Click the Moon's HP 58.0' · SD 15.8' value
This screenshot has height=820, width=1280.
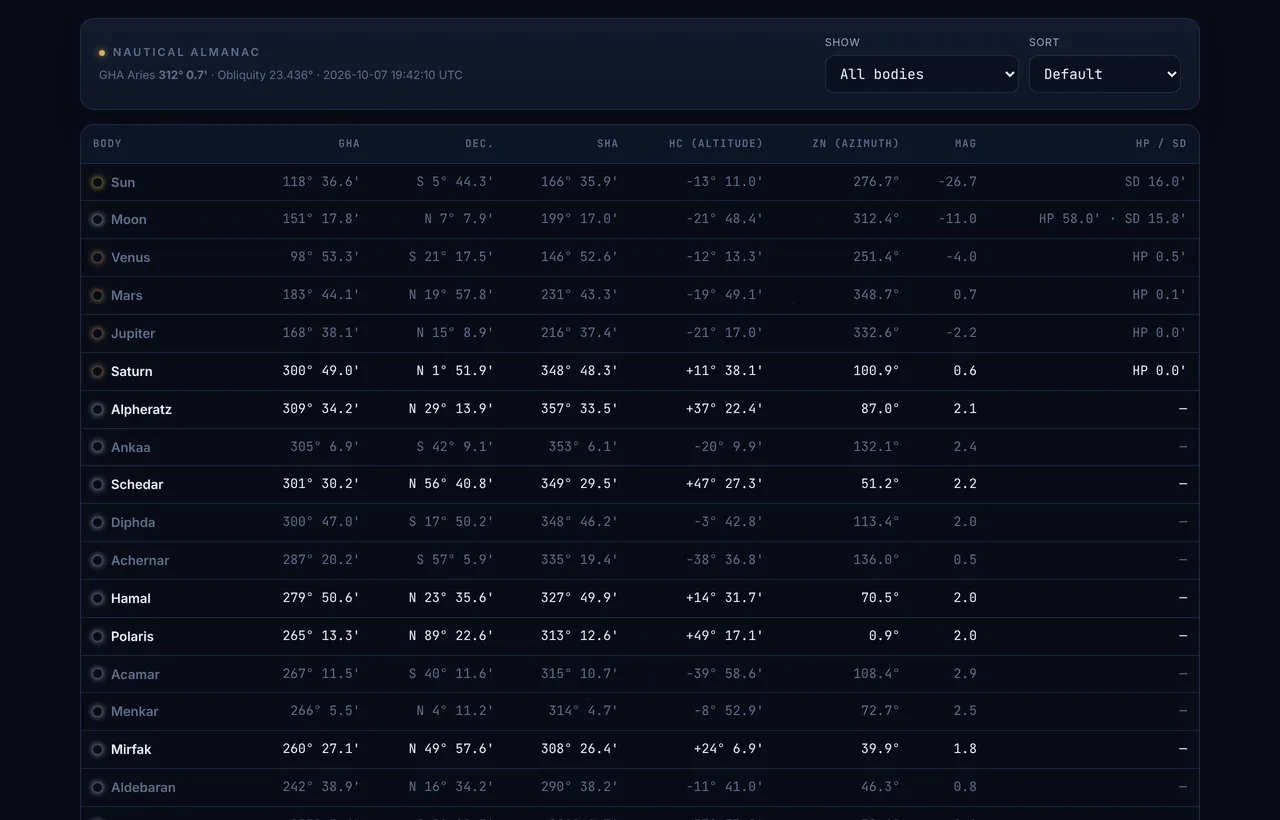[1113, 219]
